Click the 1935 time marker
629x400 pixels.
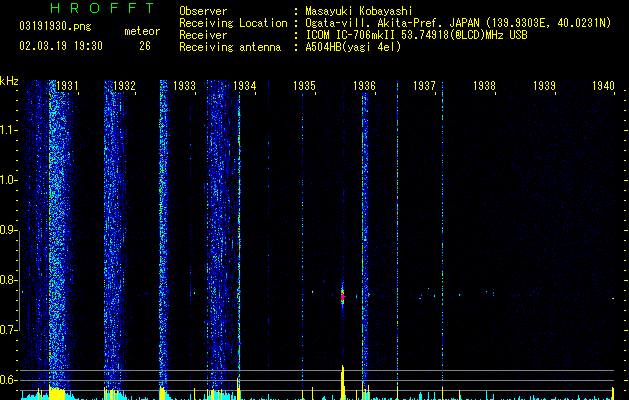point(304,86)
